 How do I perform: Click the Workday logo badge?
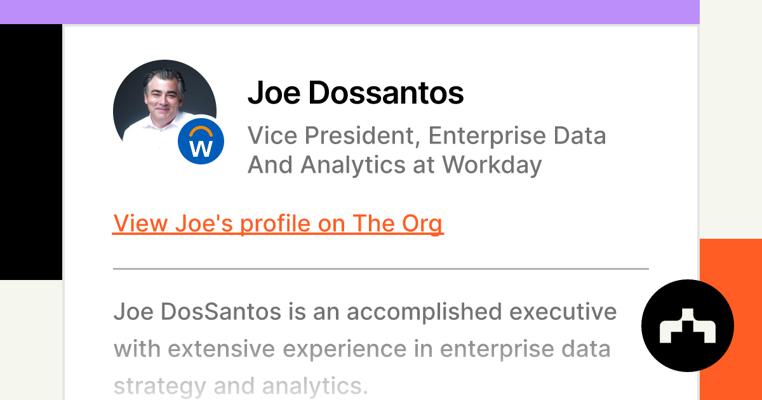coord(200,142)
